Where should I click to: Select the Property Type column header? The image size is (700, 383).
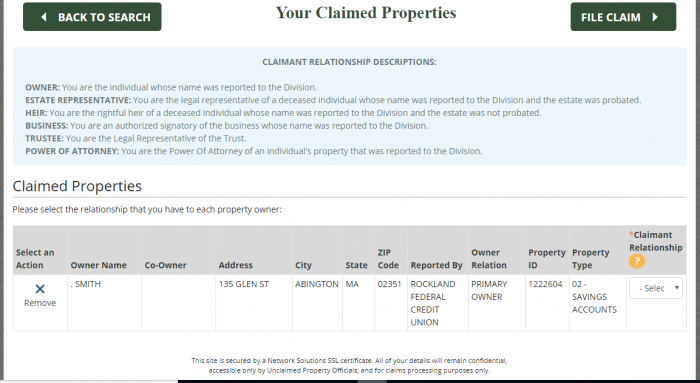pyautogui.click(x=590, y=259)
